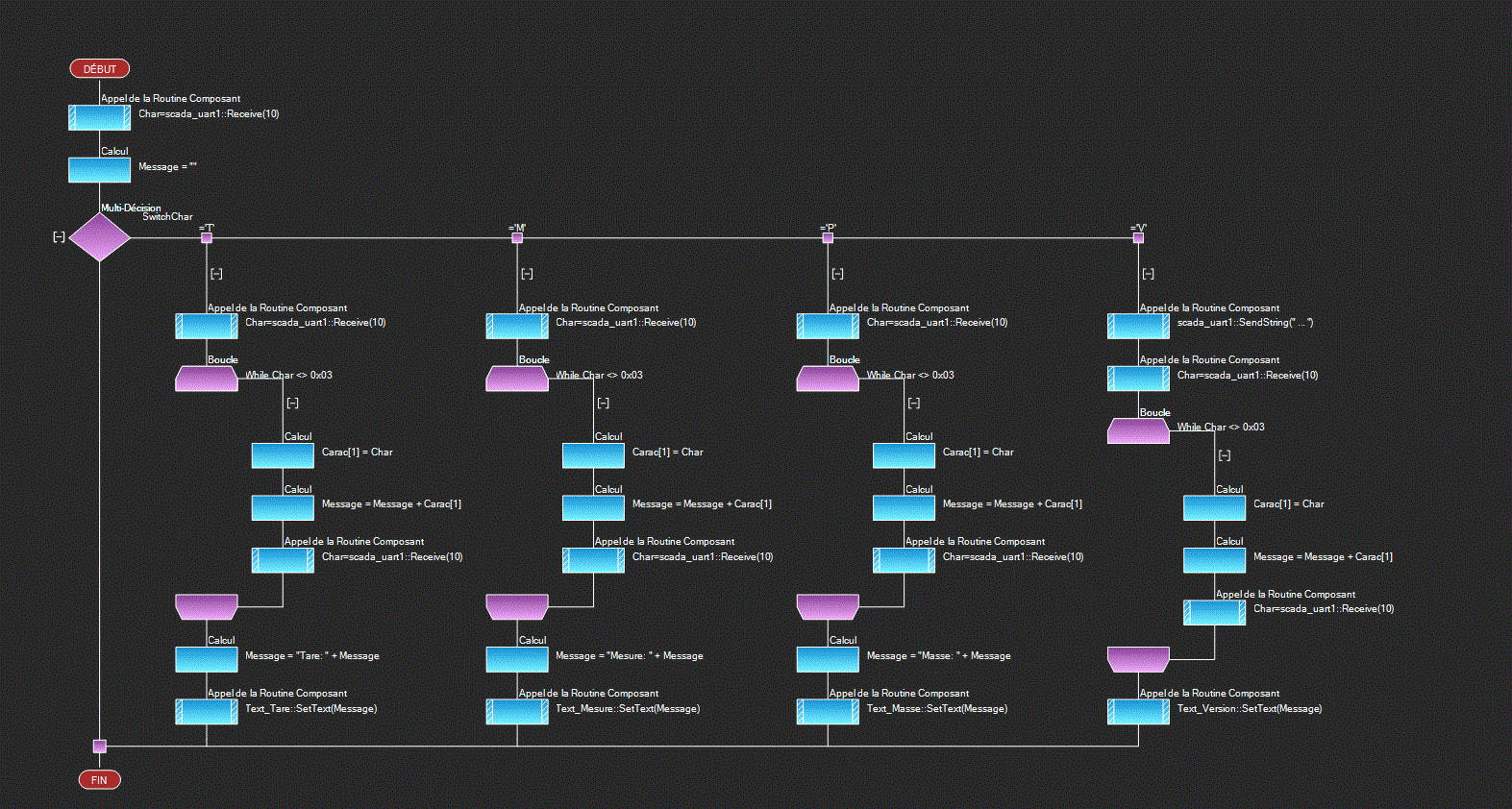Click the Message = "" calculation block
Viewport: 1512px width, 809px height.
pyautogui.click(x=99, y=170)
